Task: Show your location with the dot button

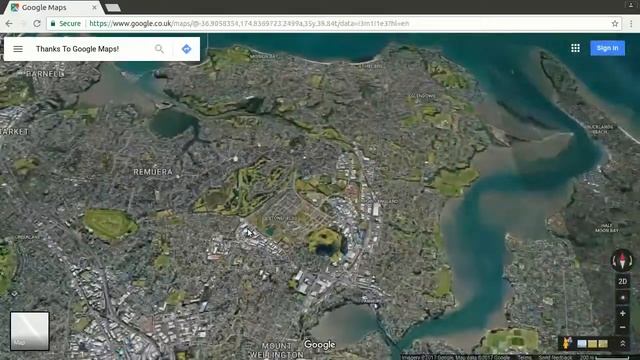Action: click(622, 298)
